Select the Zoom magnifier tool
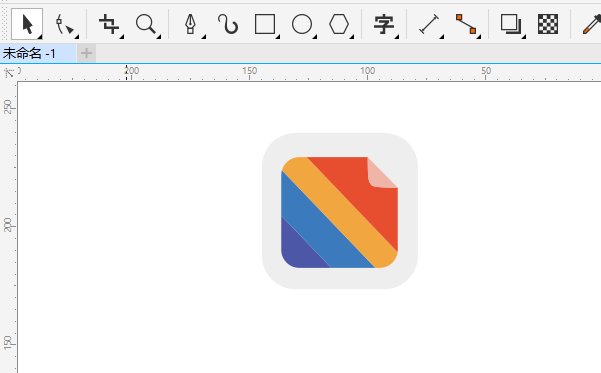601x373 pixels. tap(146, 24)
